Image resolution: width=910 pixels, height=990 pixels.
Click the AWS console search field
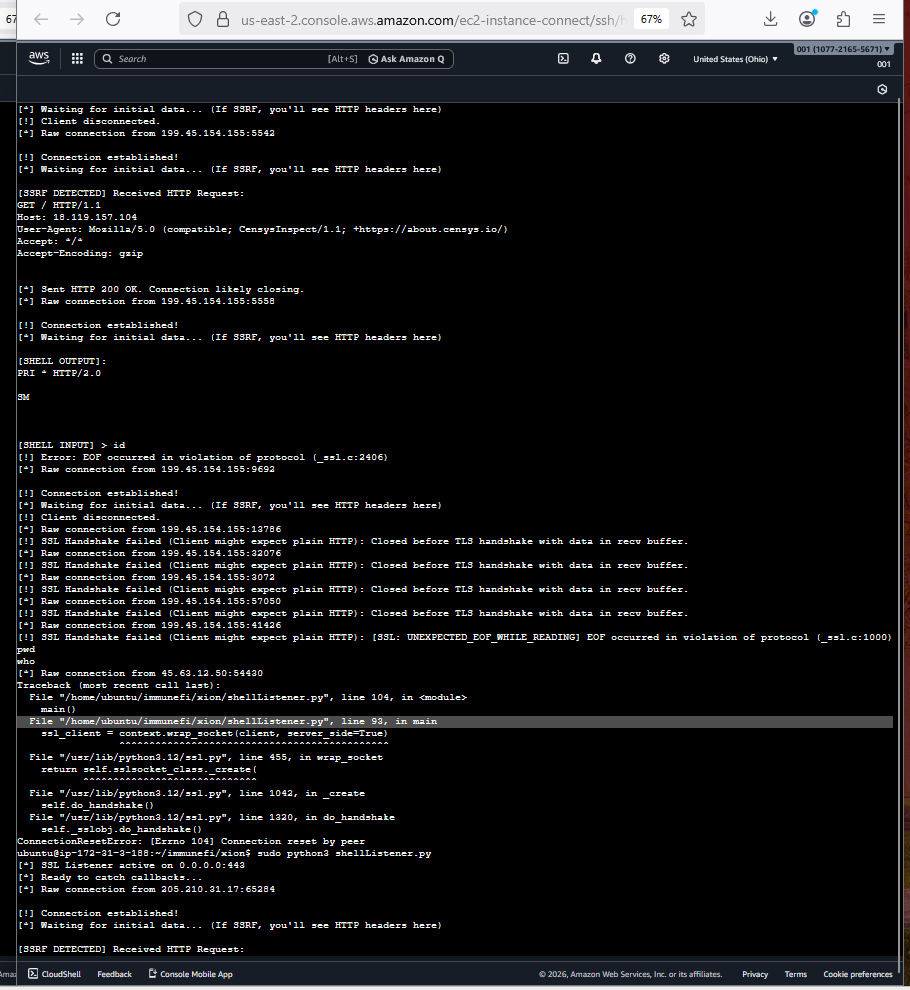click(x=220, y=59)
